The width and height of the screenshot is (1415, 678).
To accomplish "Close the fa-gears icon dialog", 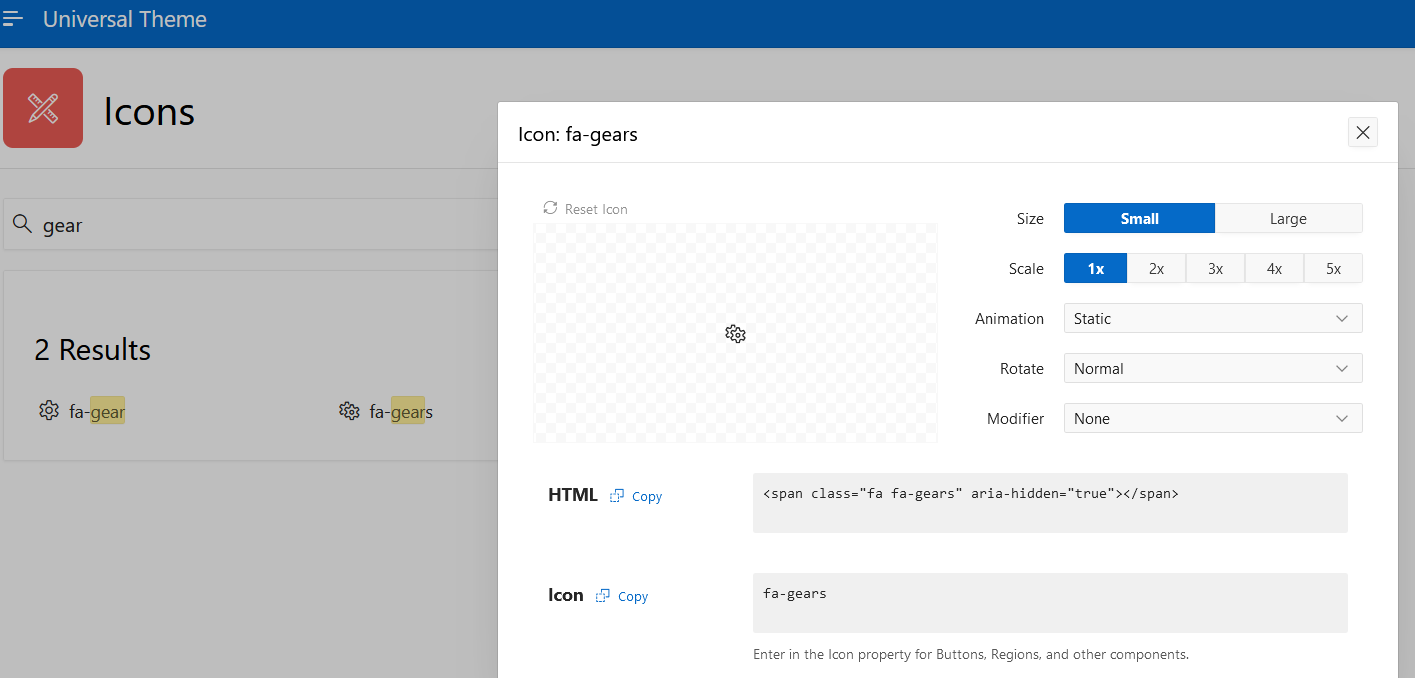I will [1362, 132].
